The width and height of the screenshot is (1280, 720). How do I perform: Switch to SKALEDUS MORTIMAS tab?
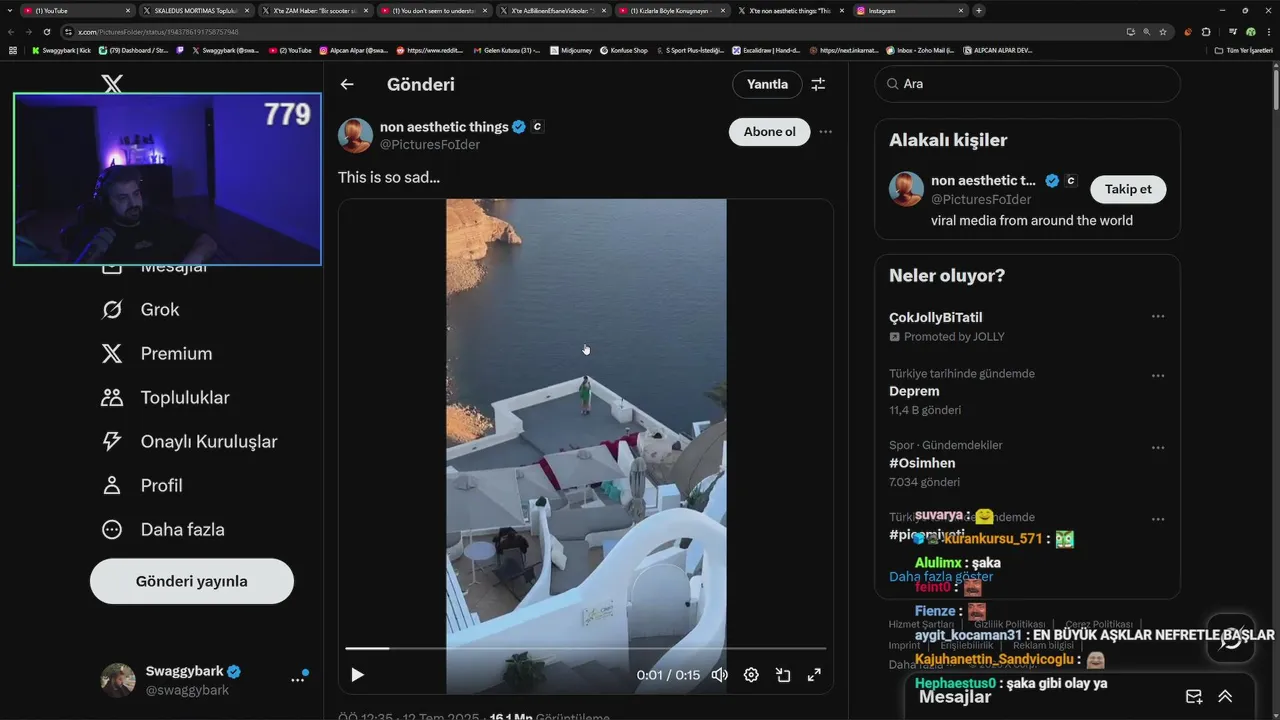pyautogui.click(x=195, y=10)
